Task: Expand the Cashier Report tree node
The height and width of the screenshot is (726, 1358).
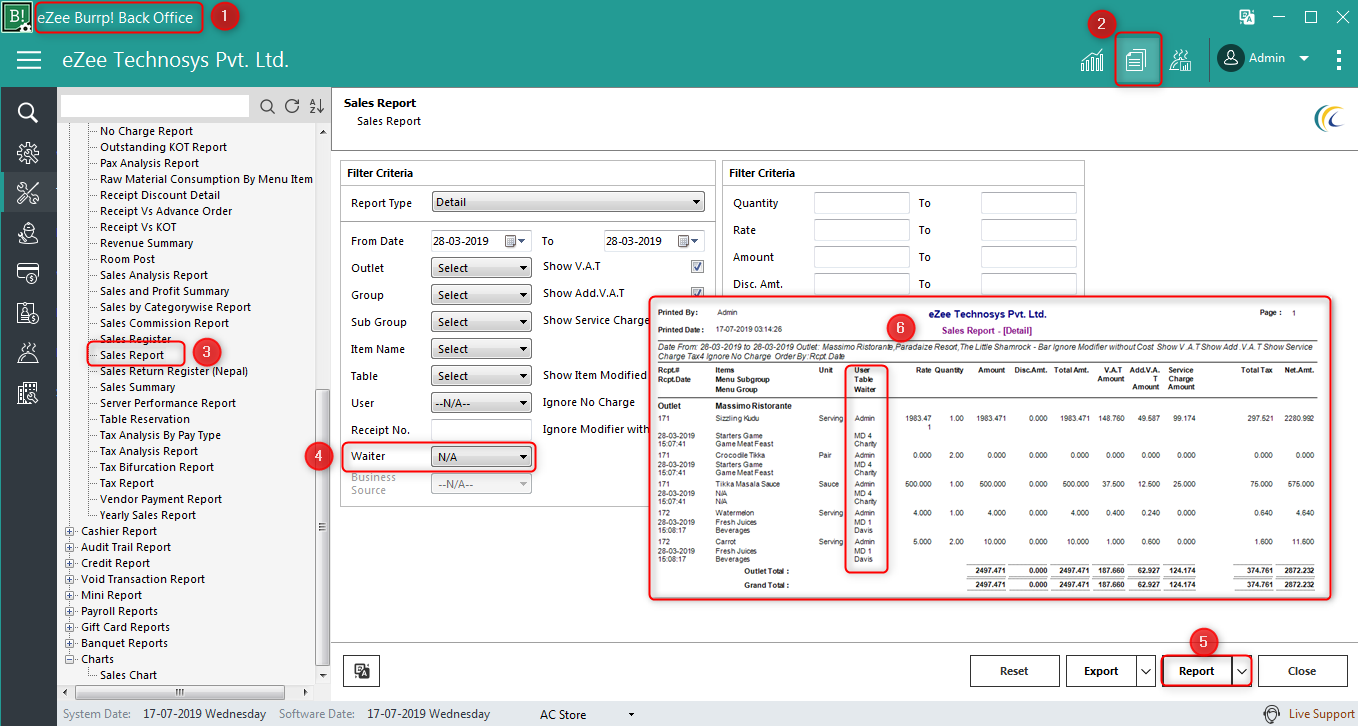Action: [70, 531]
